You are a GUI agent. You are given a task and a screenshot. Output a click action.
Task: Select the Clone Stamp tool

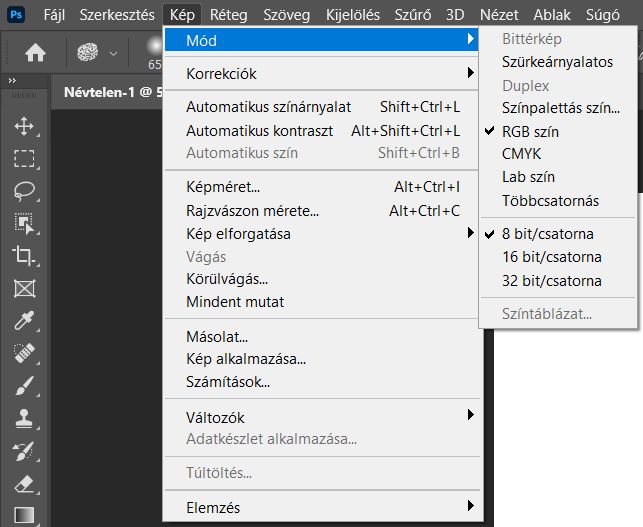coord(24,418)
